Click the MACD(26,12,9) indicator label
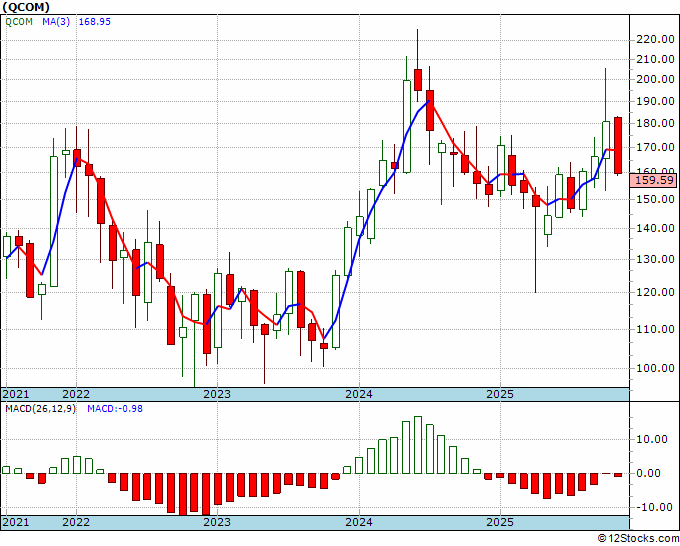This screenshot has width=680, height=546. coord(40,409)
